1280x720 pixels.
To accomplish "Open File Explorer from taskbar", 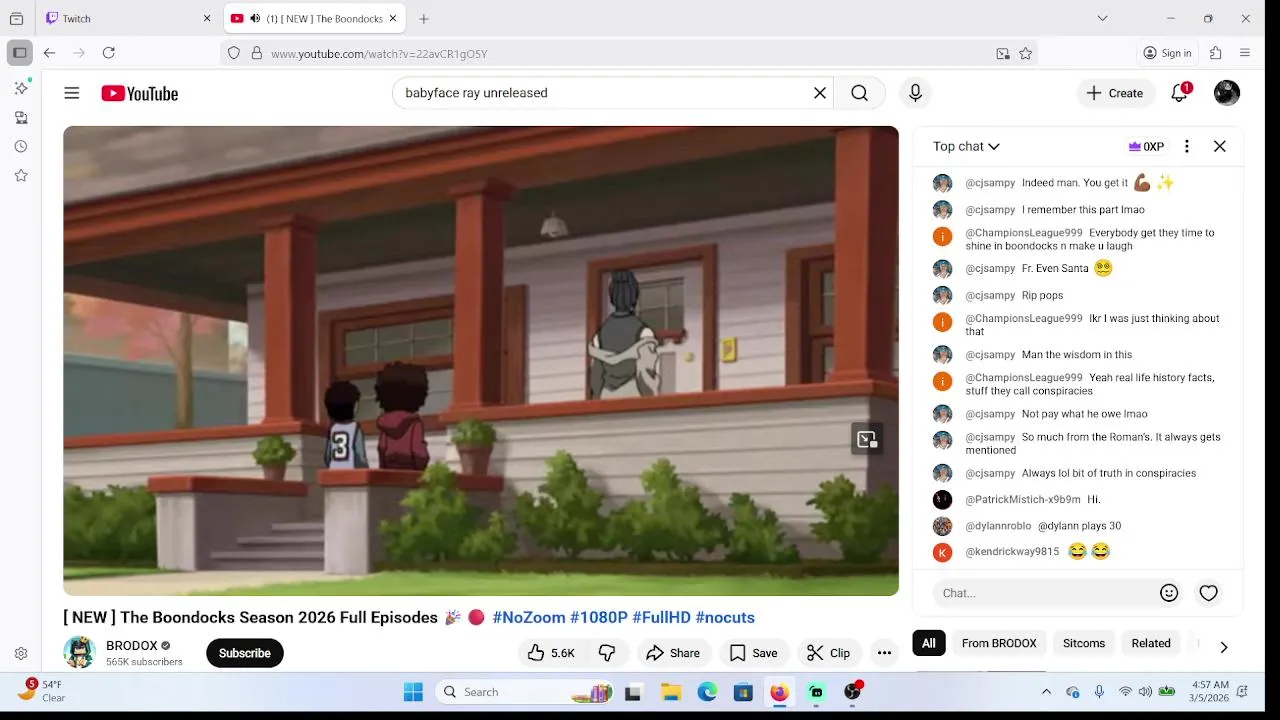I will tap(671, 692).
